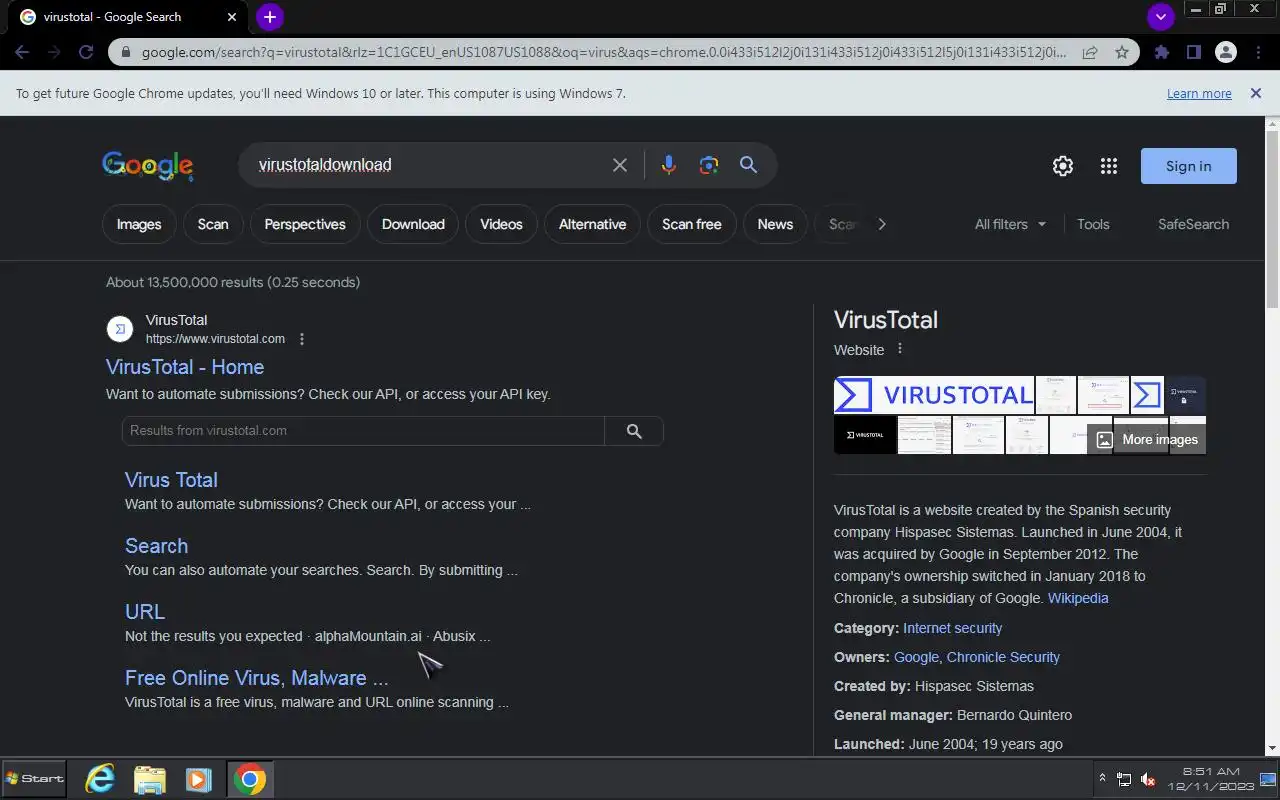1280x800 pixels.
Task: Share this page from the address bar
Action: (x=1090, y=52)
